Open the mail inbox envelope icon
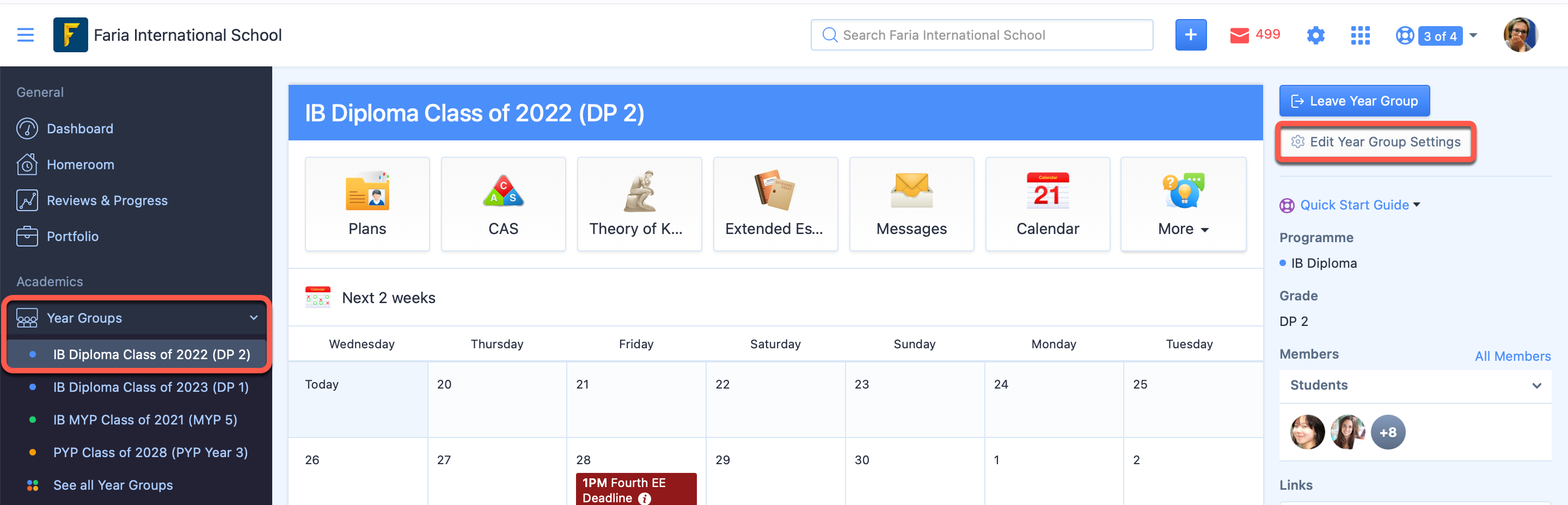The image size is (1568, 505). (x=1239, y=35)
